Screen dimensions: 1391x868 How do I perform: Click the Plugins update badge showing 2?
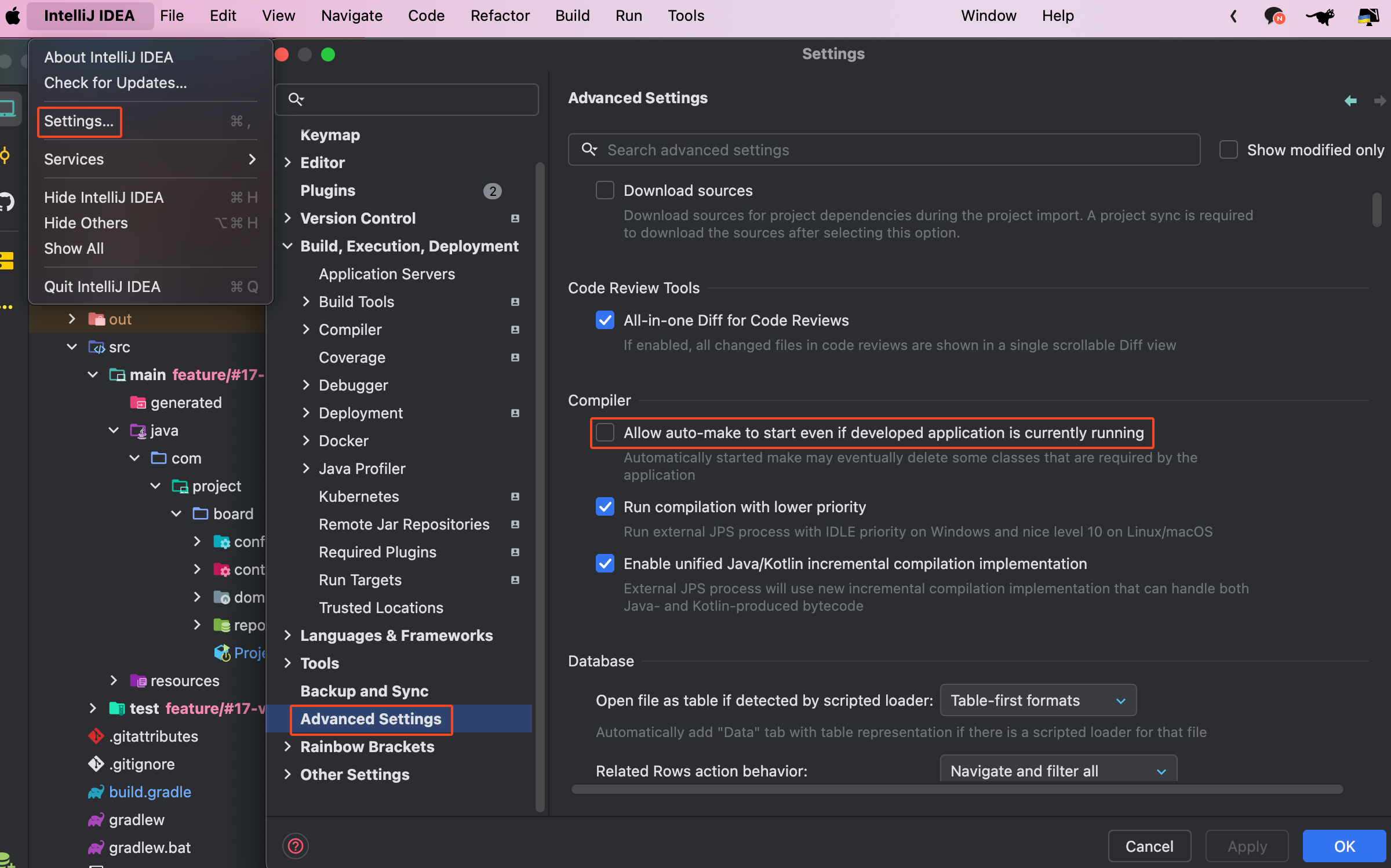click(492, 191)
